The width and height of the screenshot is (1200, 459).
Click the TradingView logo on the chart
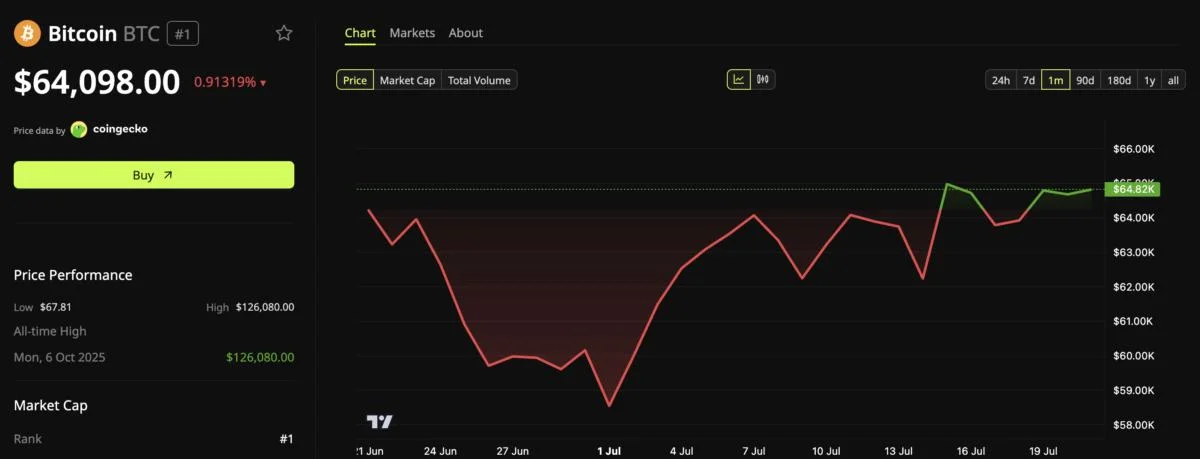pos(379,421)
